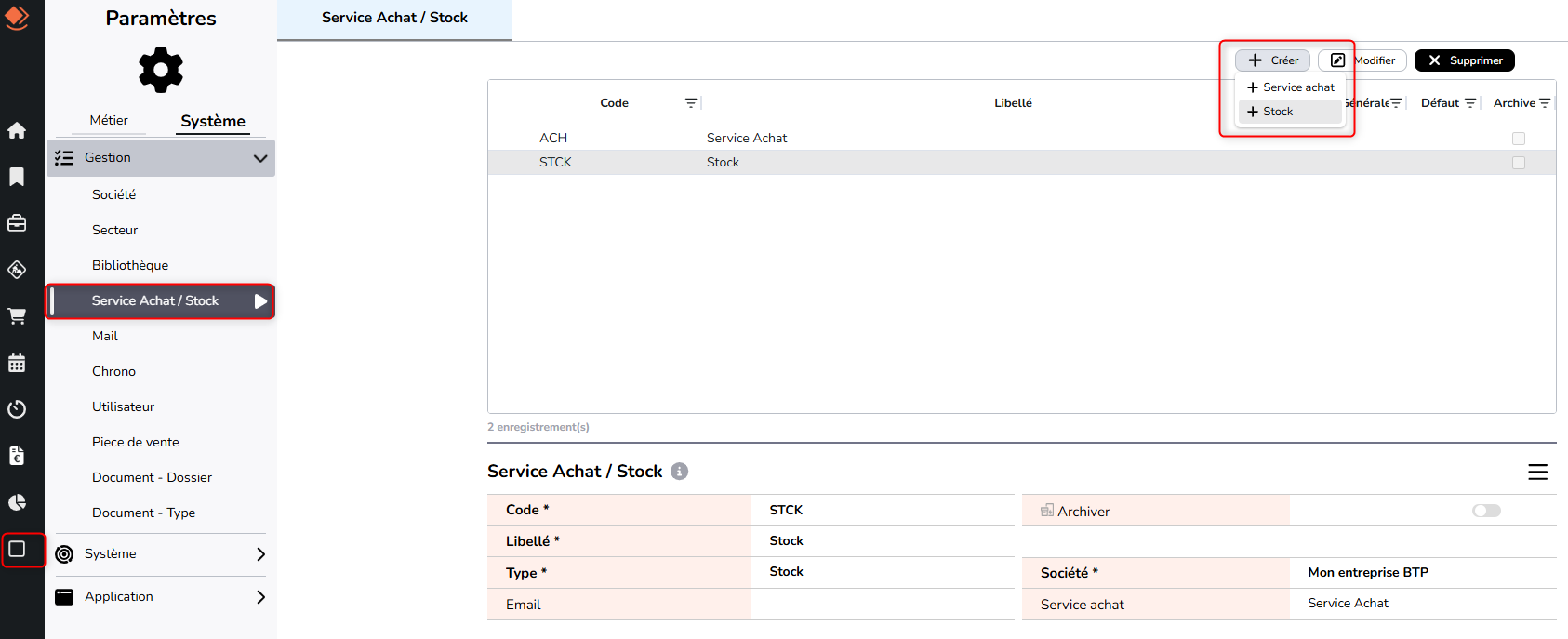
Task: Click the Archiver archive icon
Action: tap(1047, 510)
